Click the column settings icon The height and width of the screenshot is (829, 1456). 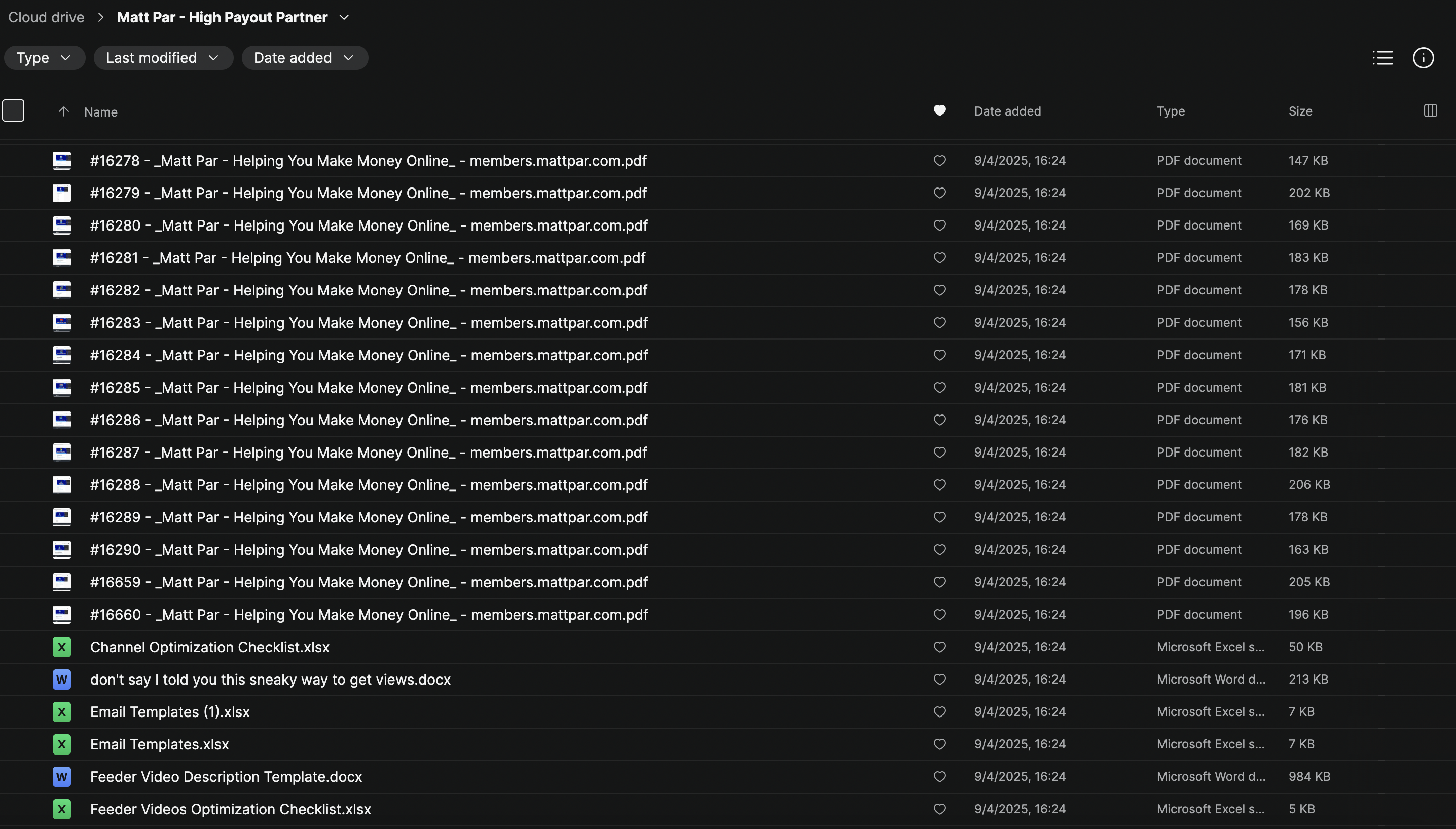point(1430,110)
